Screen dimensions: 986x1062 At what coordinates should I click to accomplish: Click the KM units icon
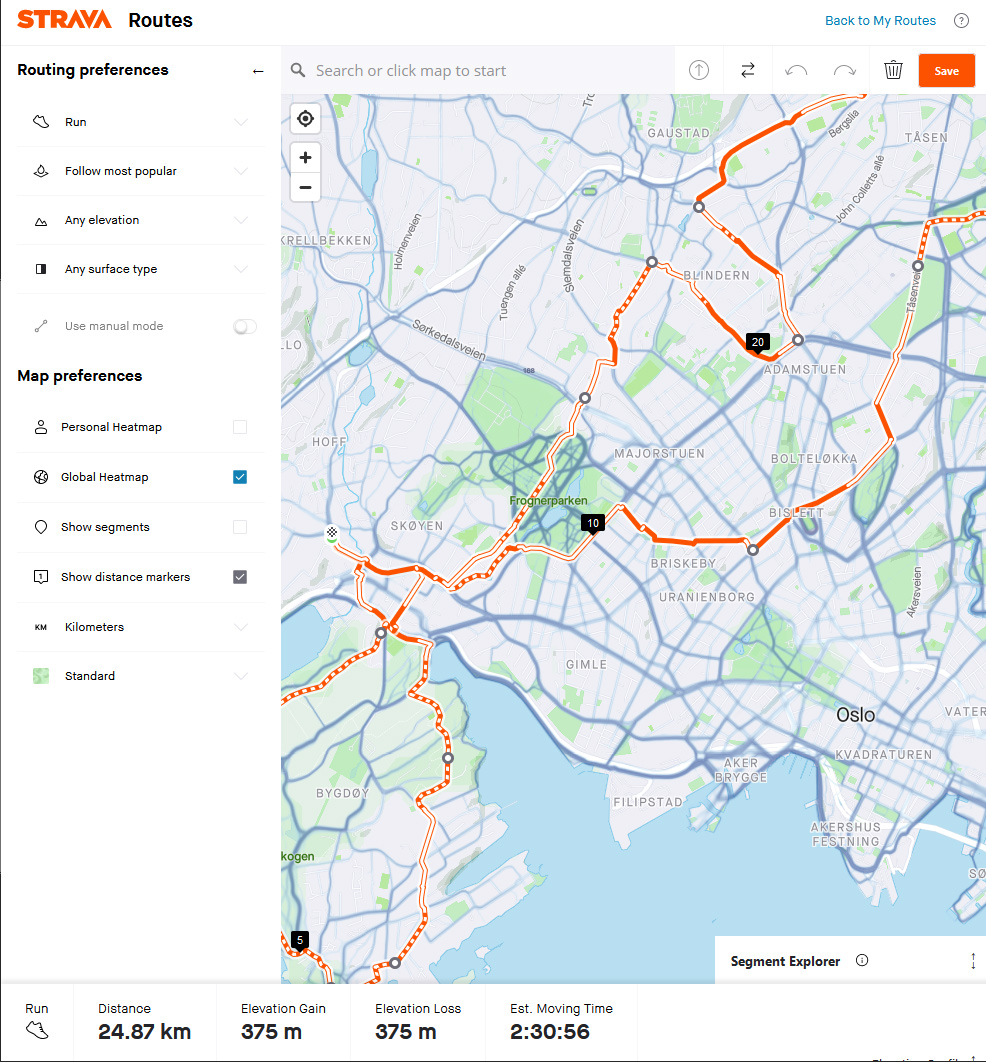click(41, 627)
